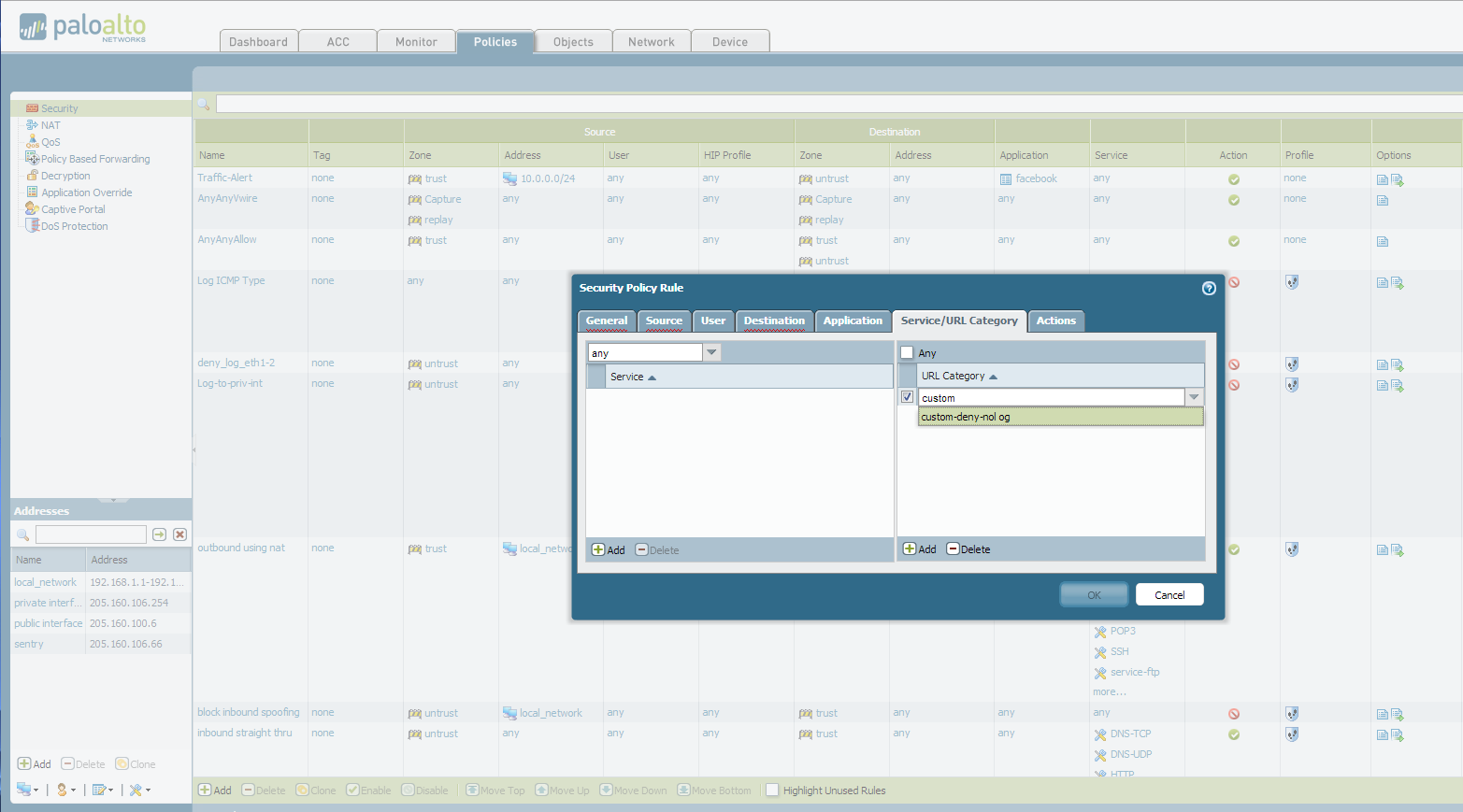The height and width of the screenshot is (812, 1463).
Task: Enable Highlight Unused Rules checkbox
Action: [x=772, y=790]
